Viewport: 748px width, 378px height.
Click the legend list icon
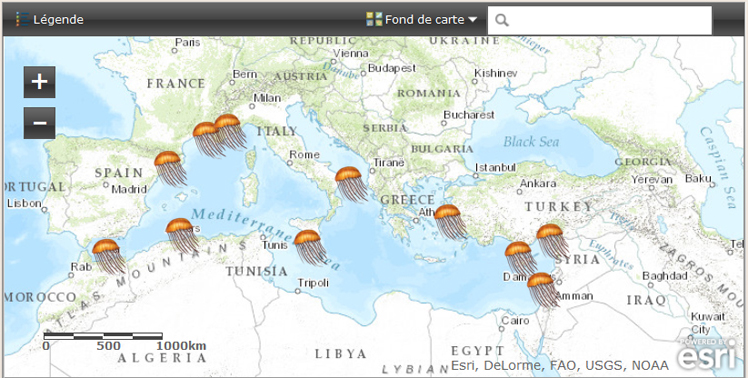point(22,20)
